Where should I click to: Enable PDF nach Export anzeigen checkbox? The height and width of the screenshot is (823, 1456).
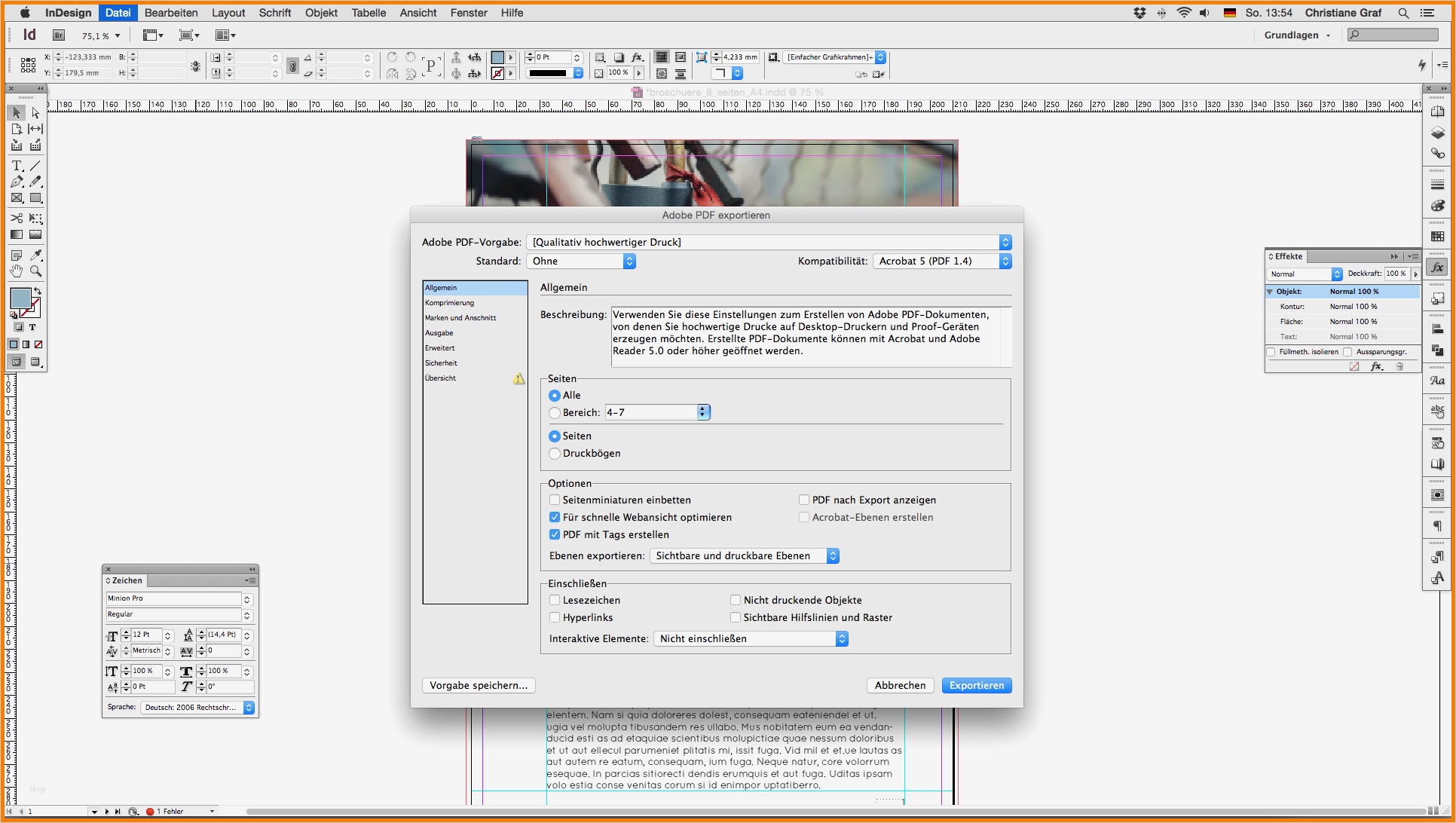pos(804,500)
